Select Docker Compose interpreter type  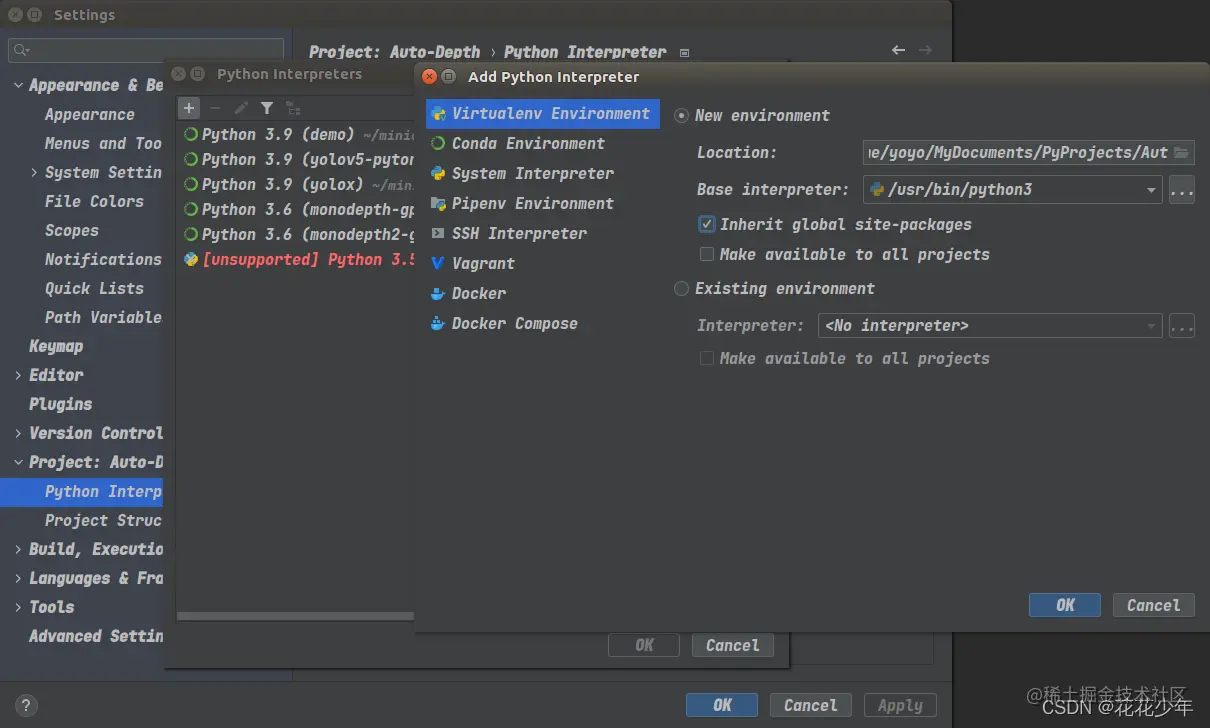542,323
